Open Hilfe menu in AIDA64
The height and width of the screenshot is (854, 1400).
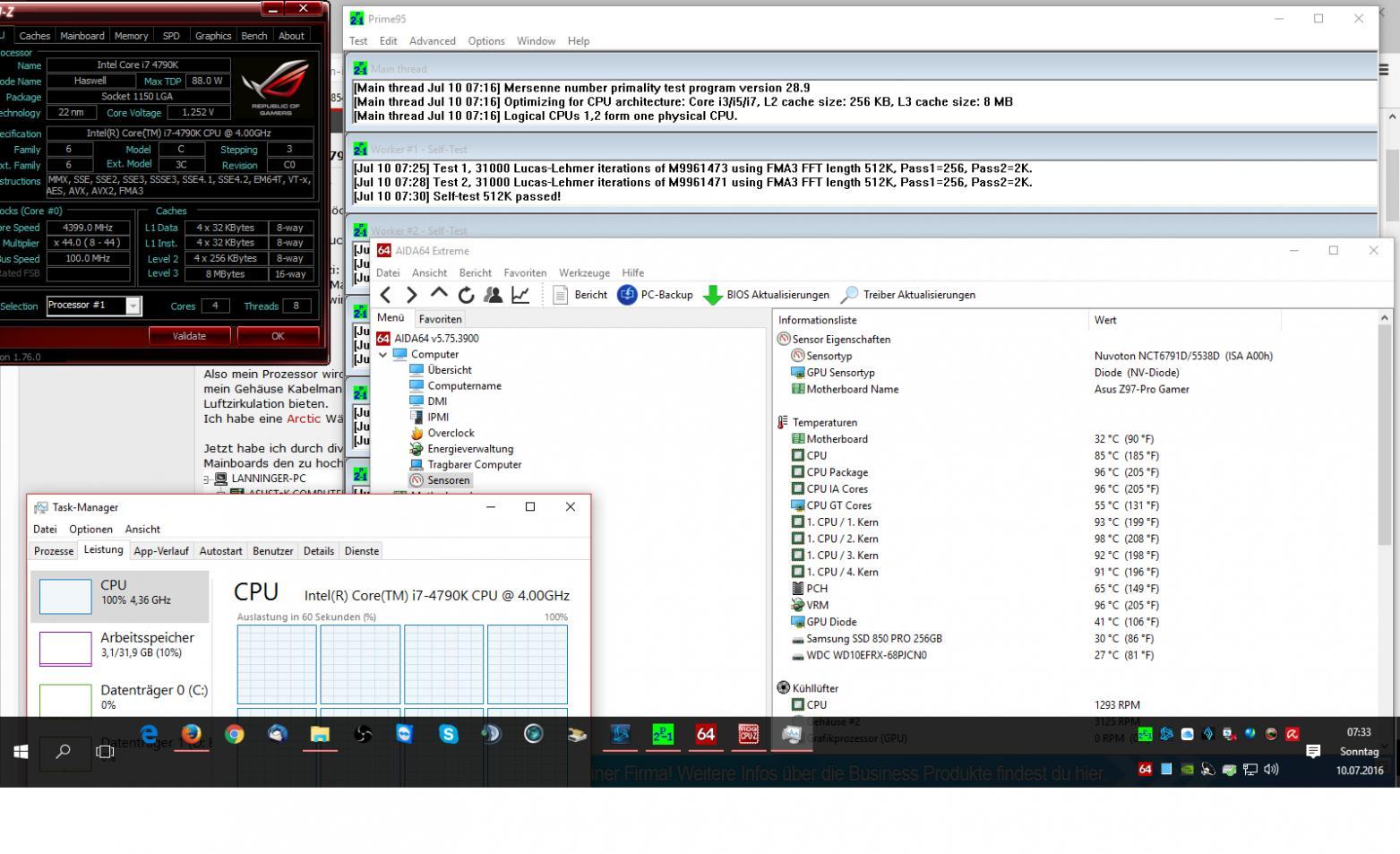633,273
